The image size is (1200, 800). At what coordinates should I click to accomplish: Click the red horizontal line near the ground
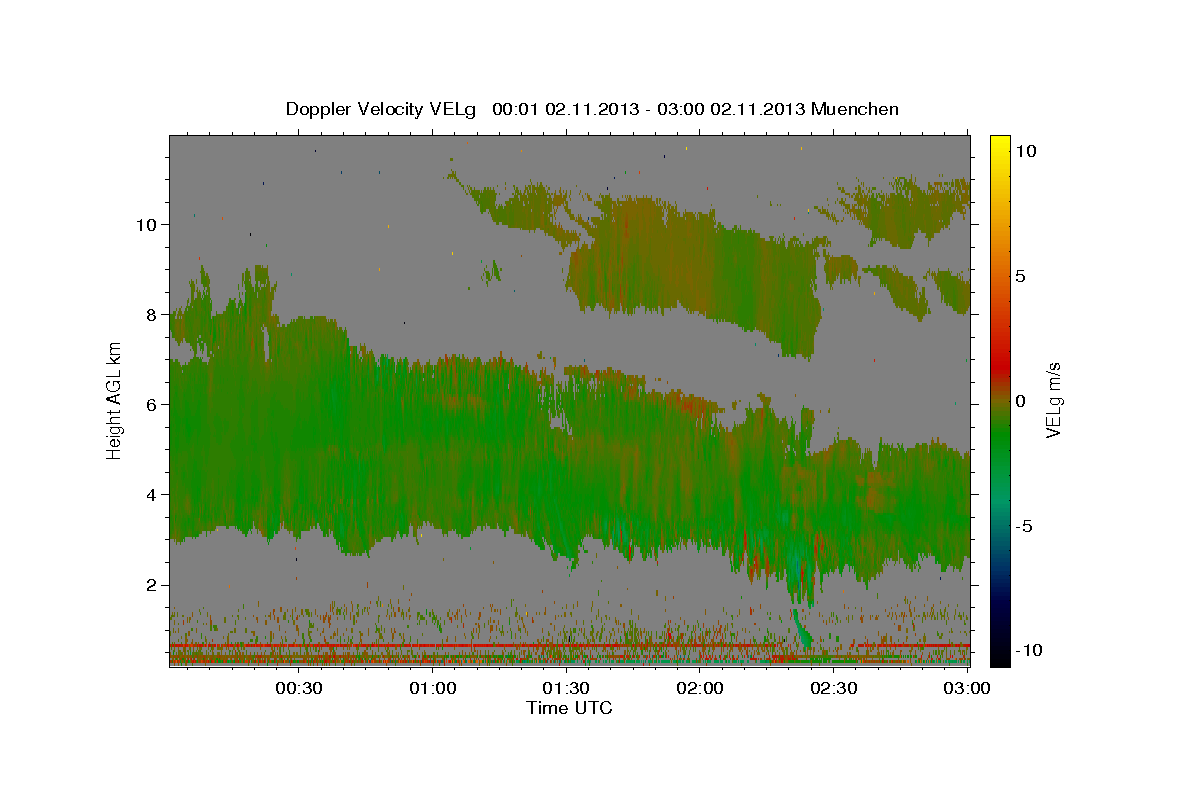(569, 646)
